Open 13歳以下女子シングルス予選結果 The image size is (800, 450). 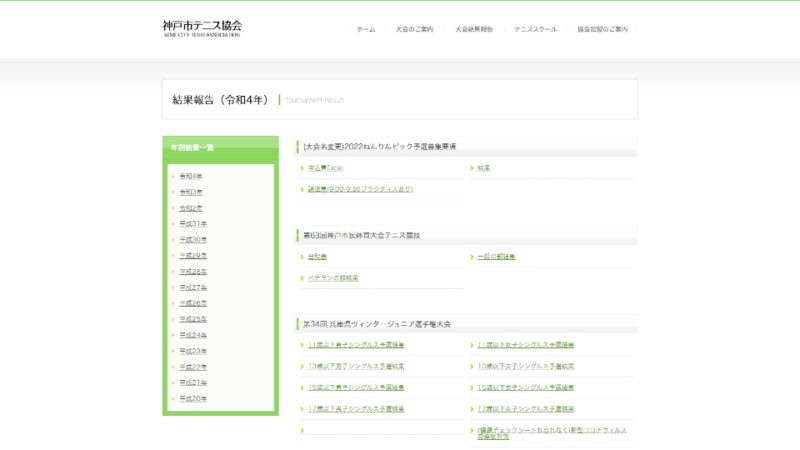526,366
